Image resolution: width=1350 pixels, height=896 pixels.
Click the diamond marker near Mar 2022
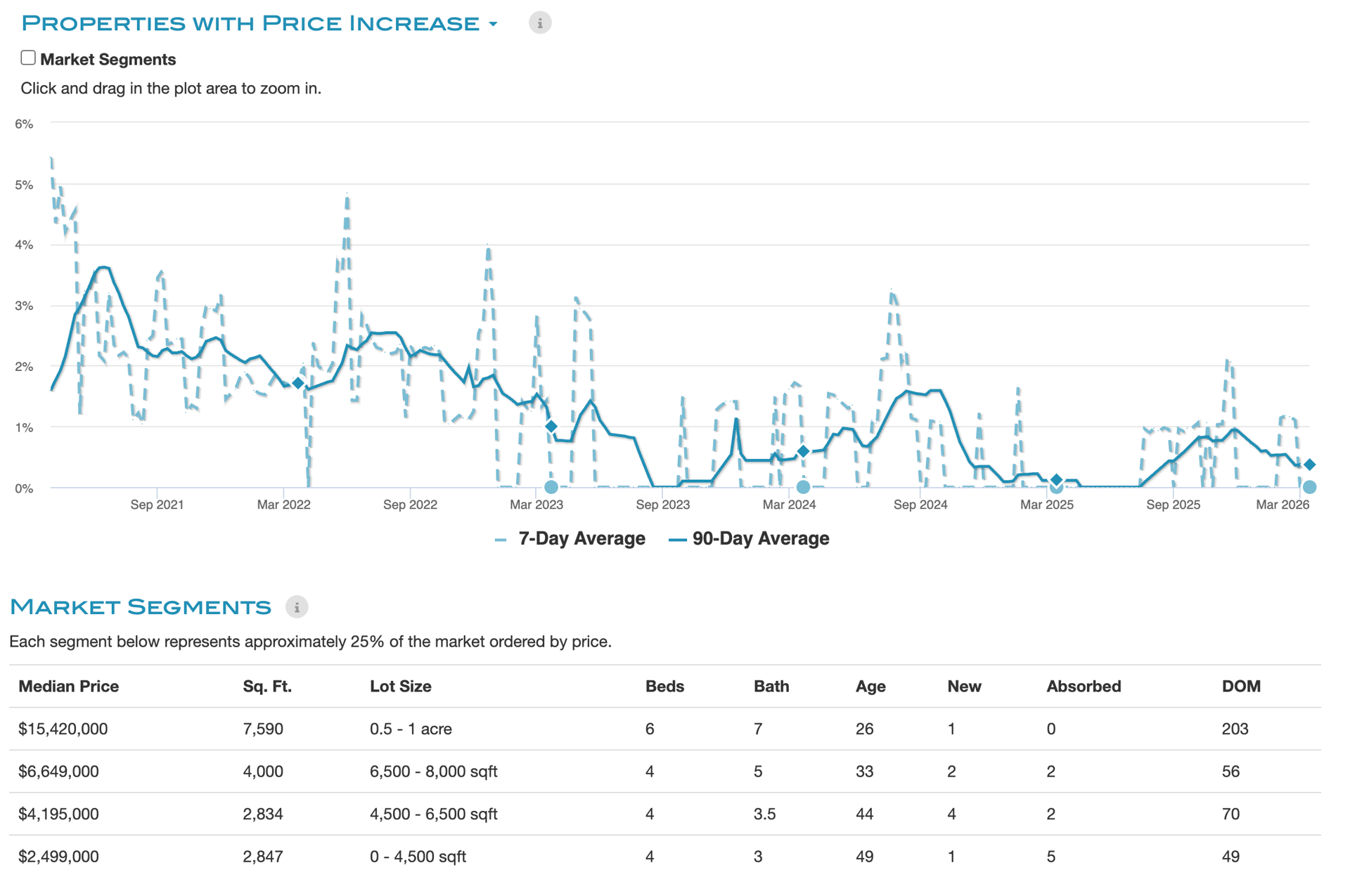pos(298,383)
